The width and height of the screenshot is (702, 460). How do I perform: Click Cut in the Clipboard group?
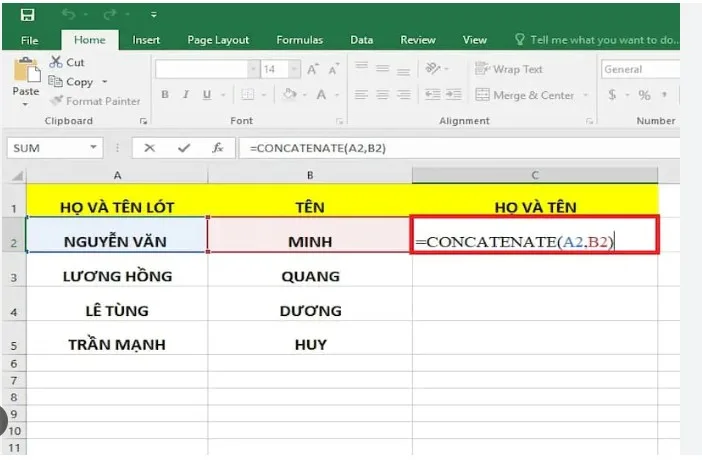[x=67, y=62]
